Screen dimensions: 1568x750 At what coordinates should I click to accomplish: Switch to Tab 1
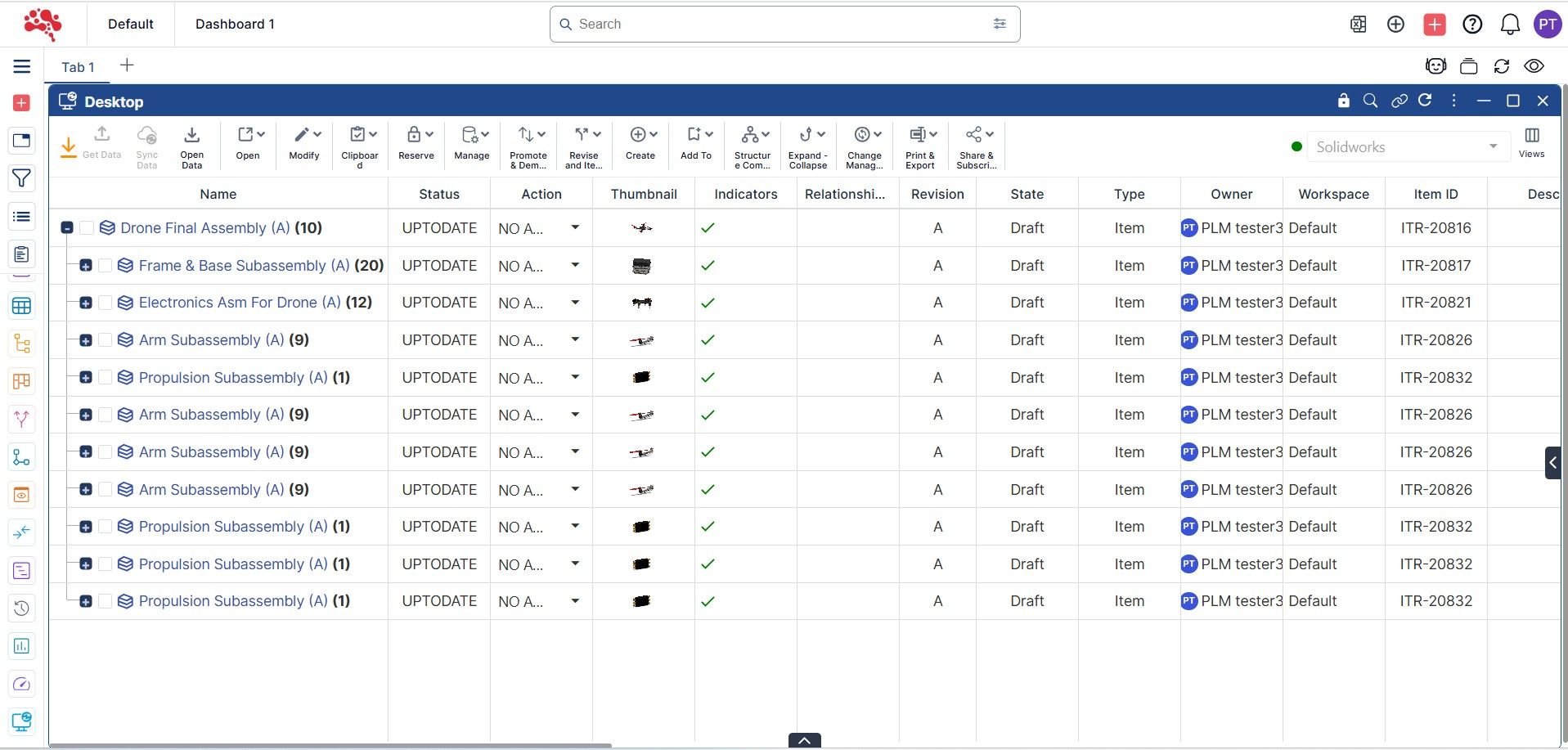78,67
